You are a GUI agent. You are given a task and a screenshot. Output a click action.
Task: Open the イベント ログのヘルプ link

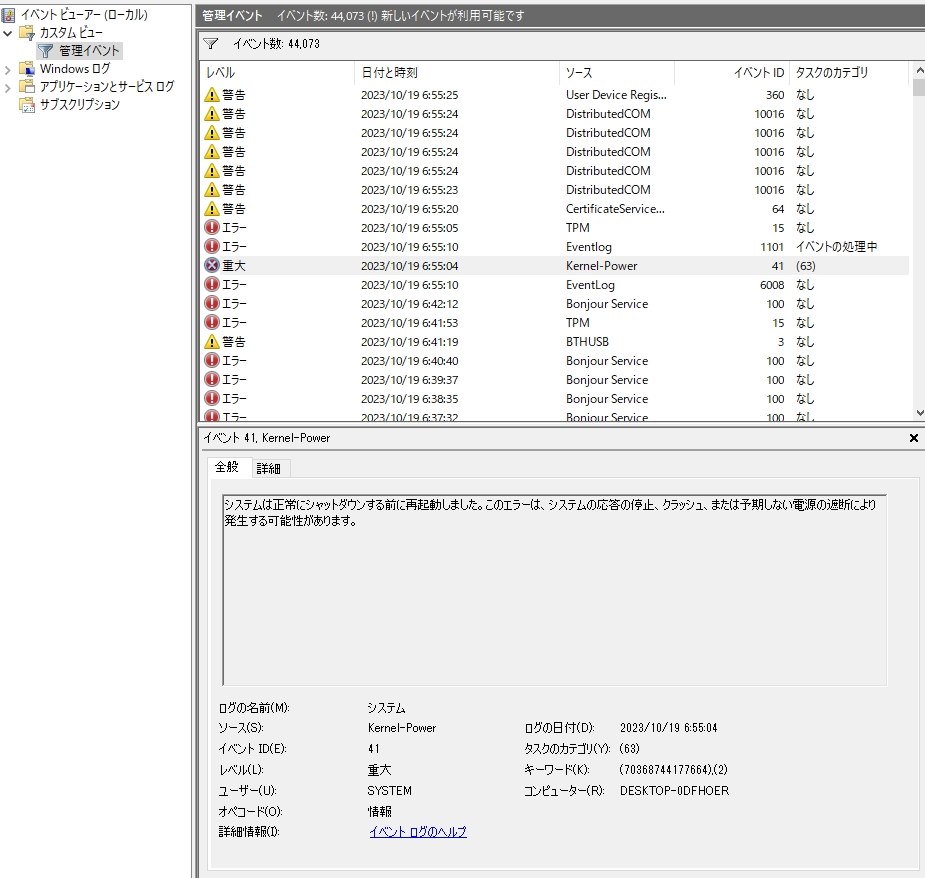click(418, 831)
